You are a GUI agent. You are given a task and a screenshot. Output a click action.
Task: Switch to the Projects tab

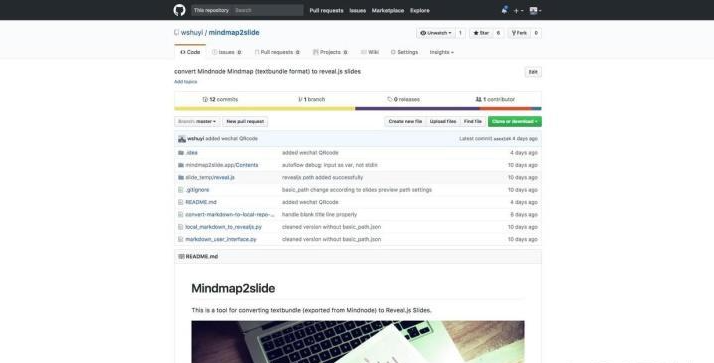coord(330,52)
